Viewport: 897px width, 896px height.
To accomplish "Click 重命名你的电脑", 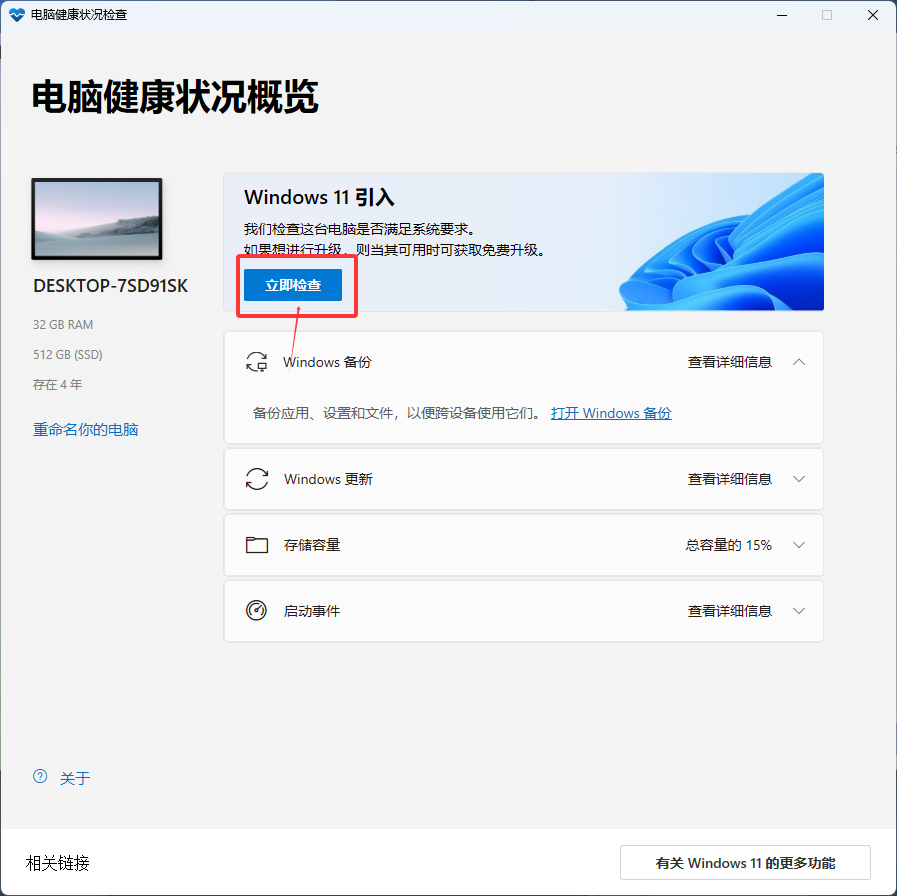I will tap(86, 427).
